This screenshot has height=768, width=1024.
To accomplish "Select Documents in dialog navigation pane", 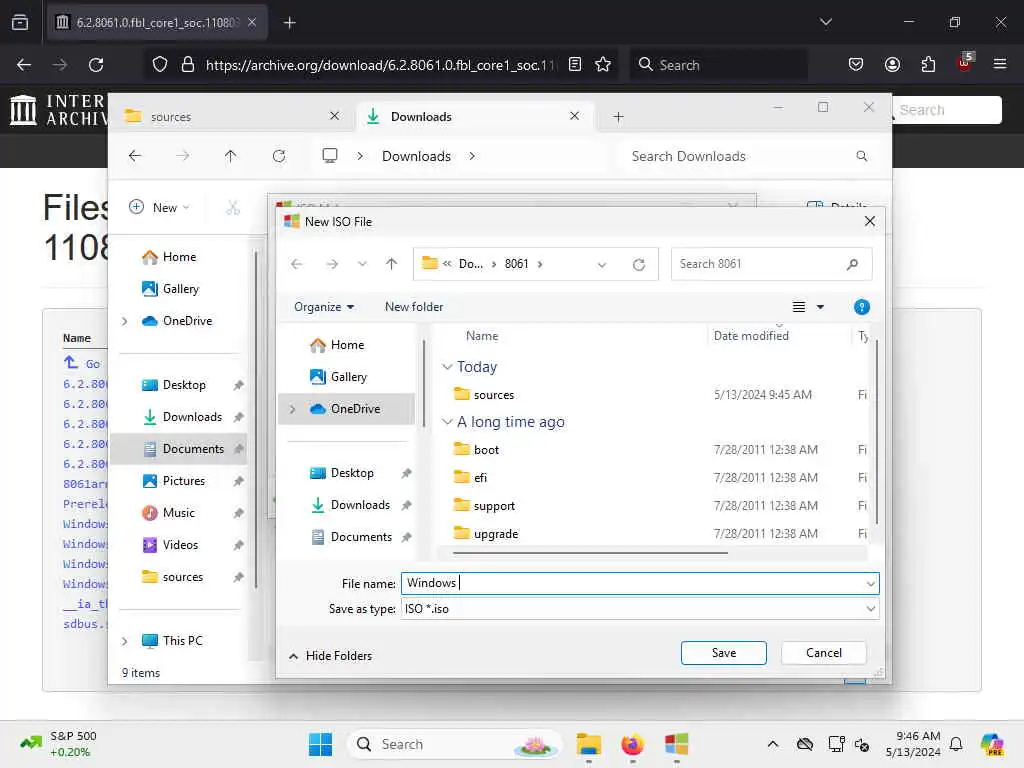I will pyautogui.click(x=360, y=537).
